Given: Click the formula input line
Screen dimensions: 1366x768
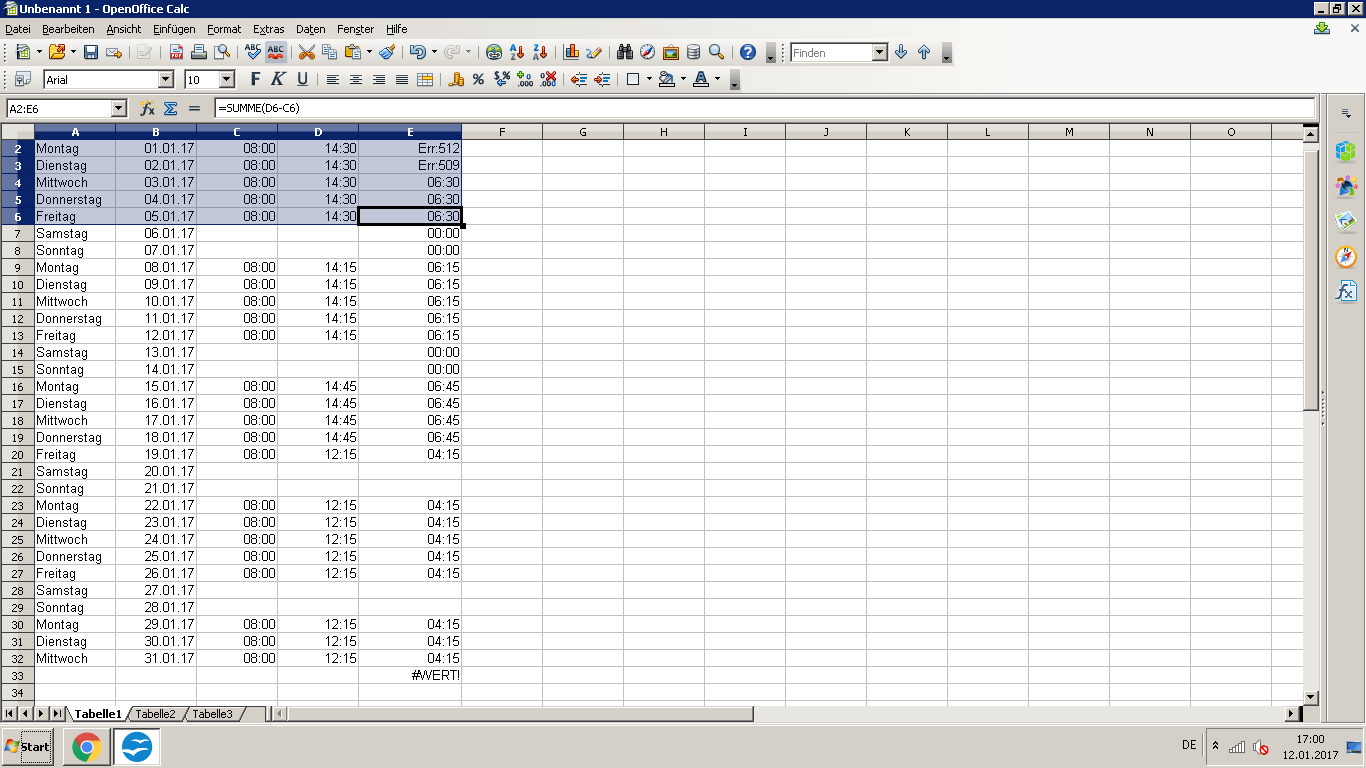Looking at the screenshot, I should click(764, 108).
